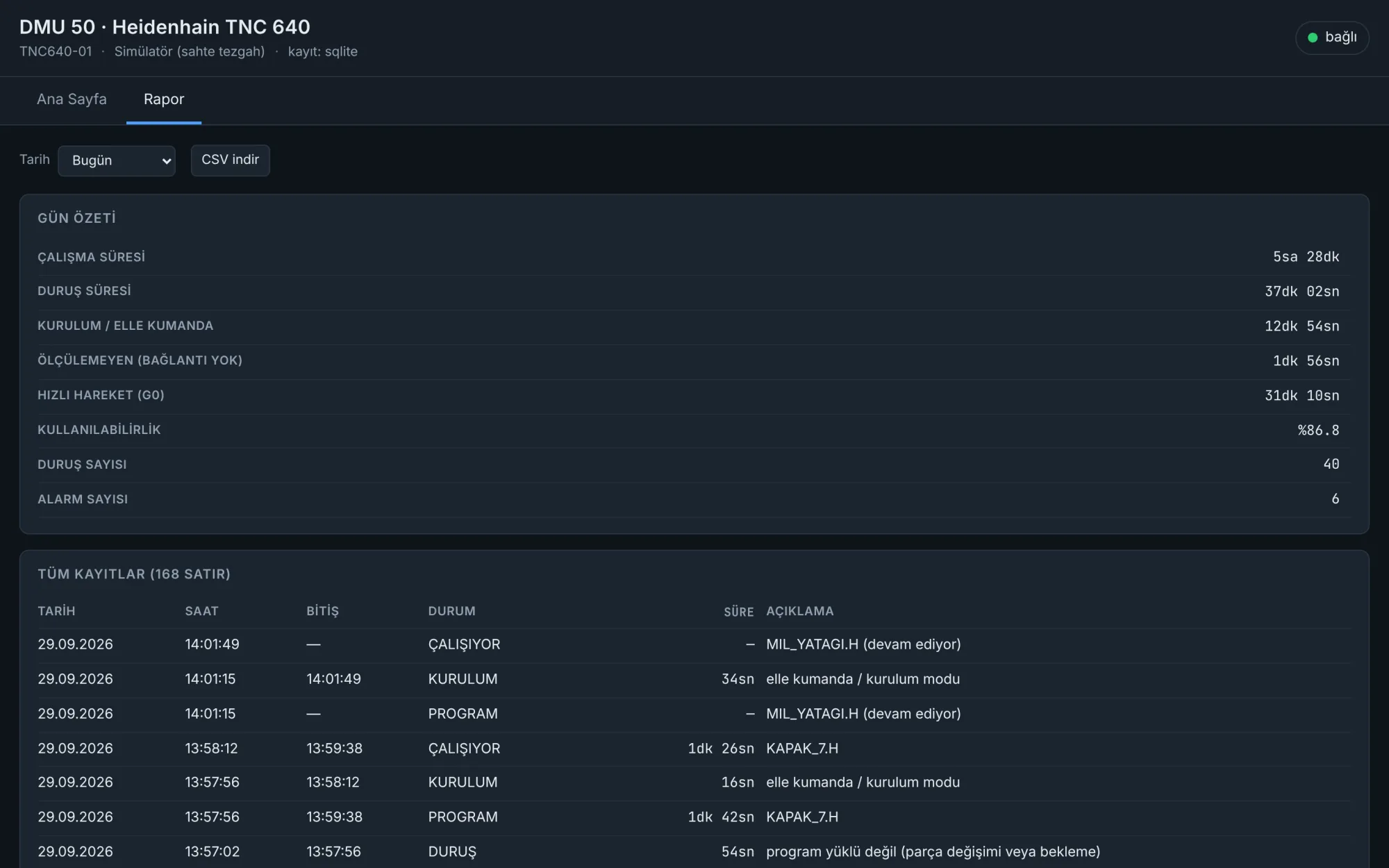Click the 12dk 54sn setup value
The width and height of the screenshot is (1389, 868).
(1301, 326)
